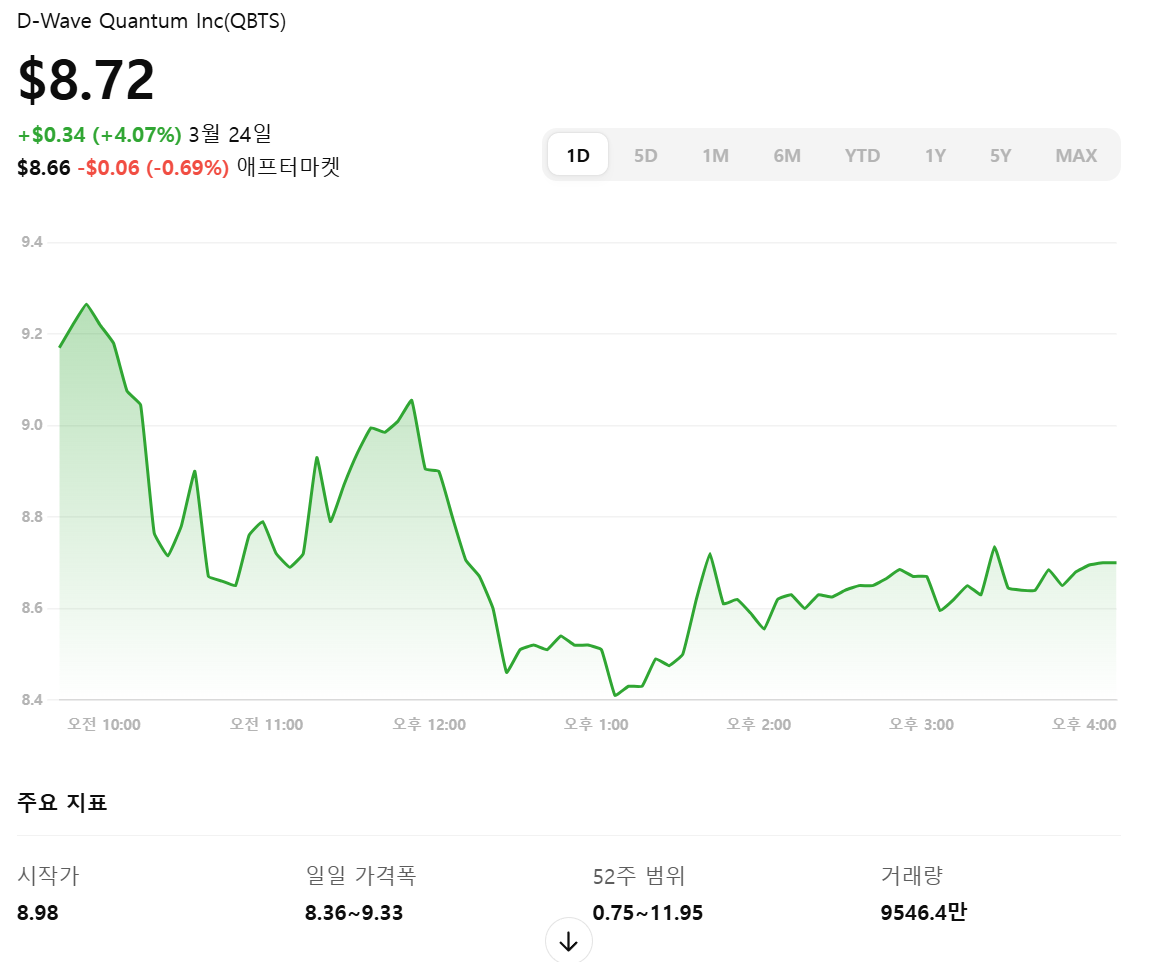Image resolution: width=1172 pixels, height=962 pixels.
Task: Show the 1Y yearly chart
Action: coord(934,155)
